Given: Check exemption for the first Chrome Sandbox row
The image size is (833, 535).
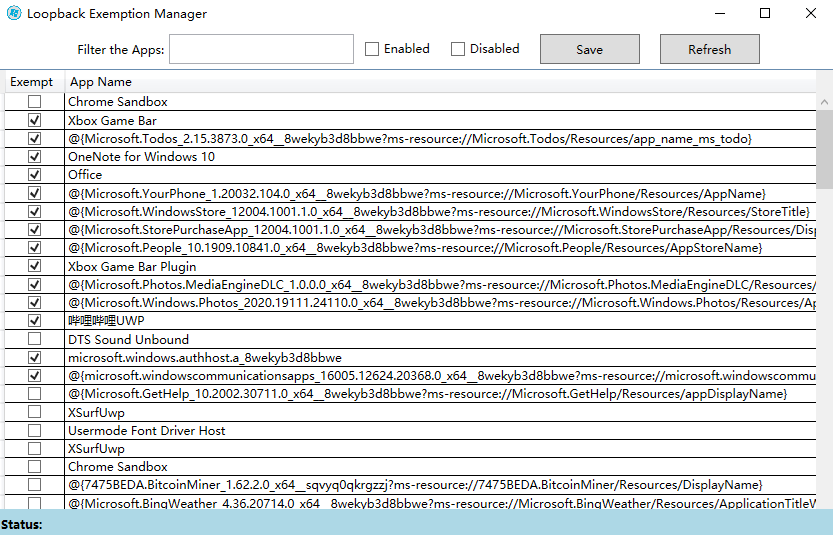Looking at the screenshot, I should (x=35, y=101).
